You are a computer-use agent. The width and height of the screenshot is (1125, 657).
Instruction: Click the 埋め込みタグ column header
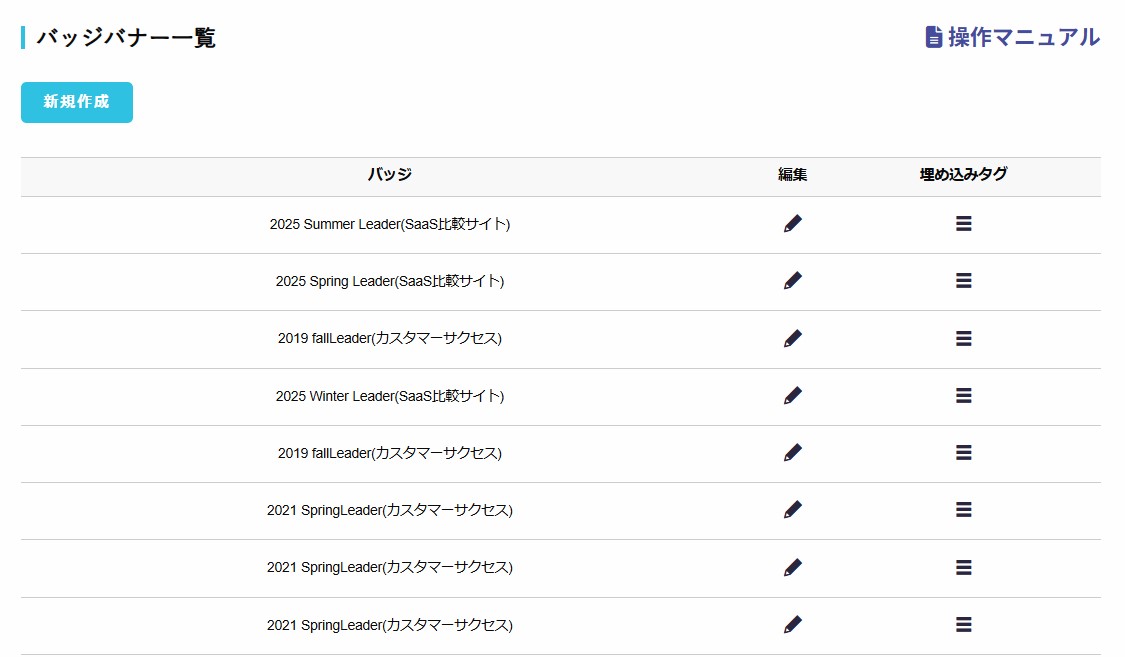(x=963, y=173)
